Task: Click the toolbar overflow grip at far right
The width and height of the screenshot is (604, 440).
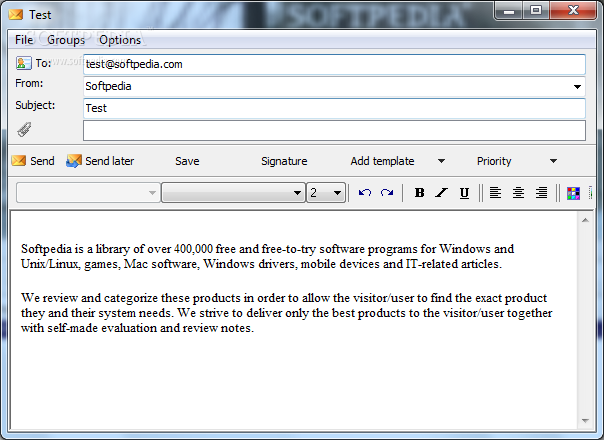Action: pos(591,193)
